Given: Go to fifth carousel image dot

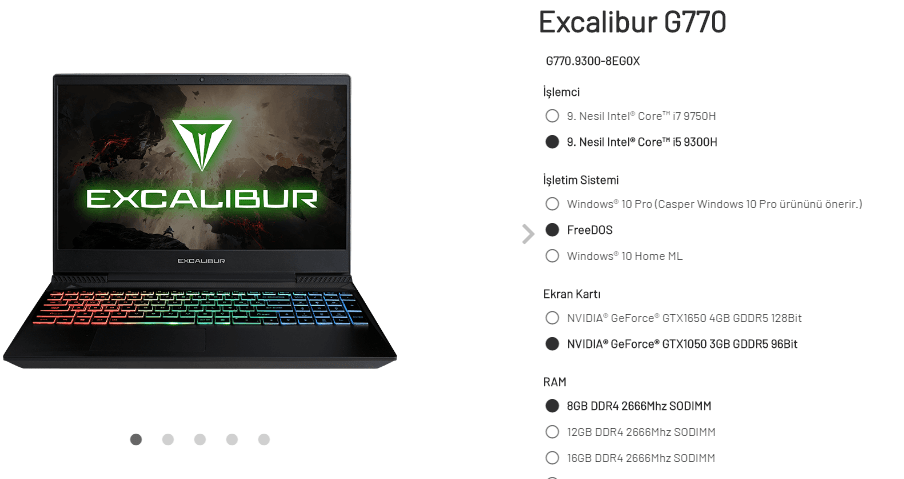Looking at the screenshot, I should click(x=264, y=440).
